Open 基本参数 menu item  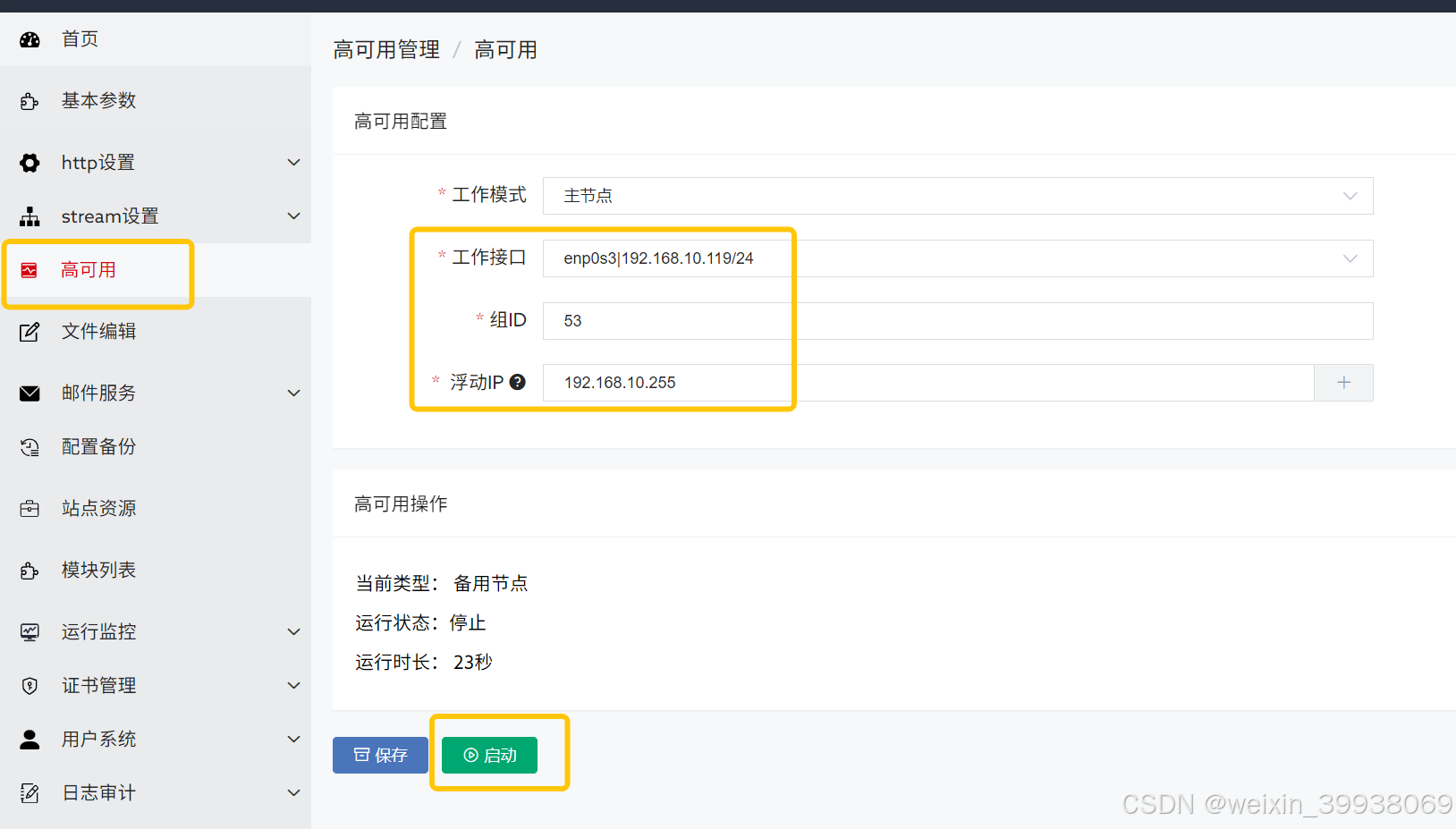pyautogui.click(x=156, y=101)
